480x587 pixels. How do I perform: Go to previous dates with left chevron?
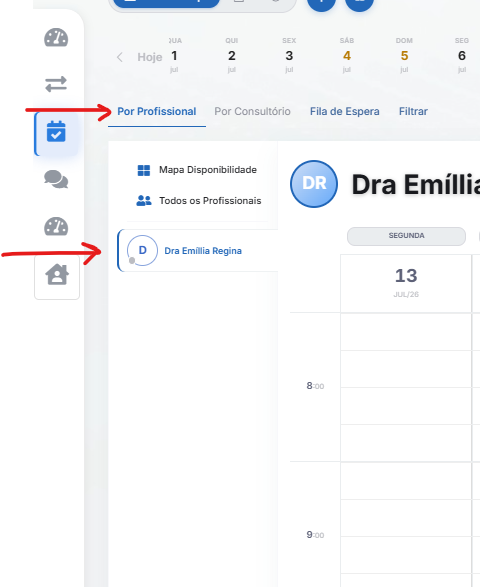coord(119,57)
